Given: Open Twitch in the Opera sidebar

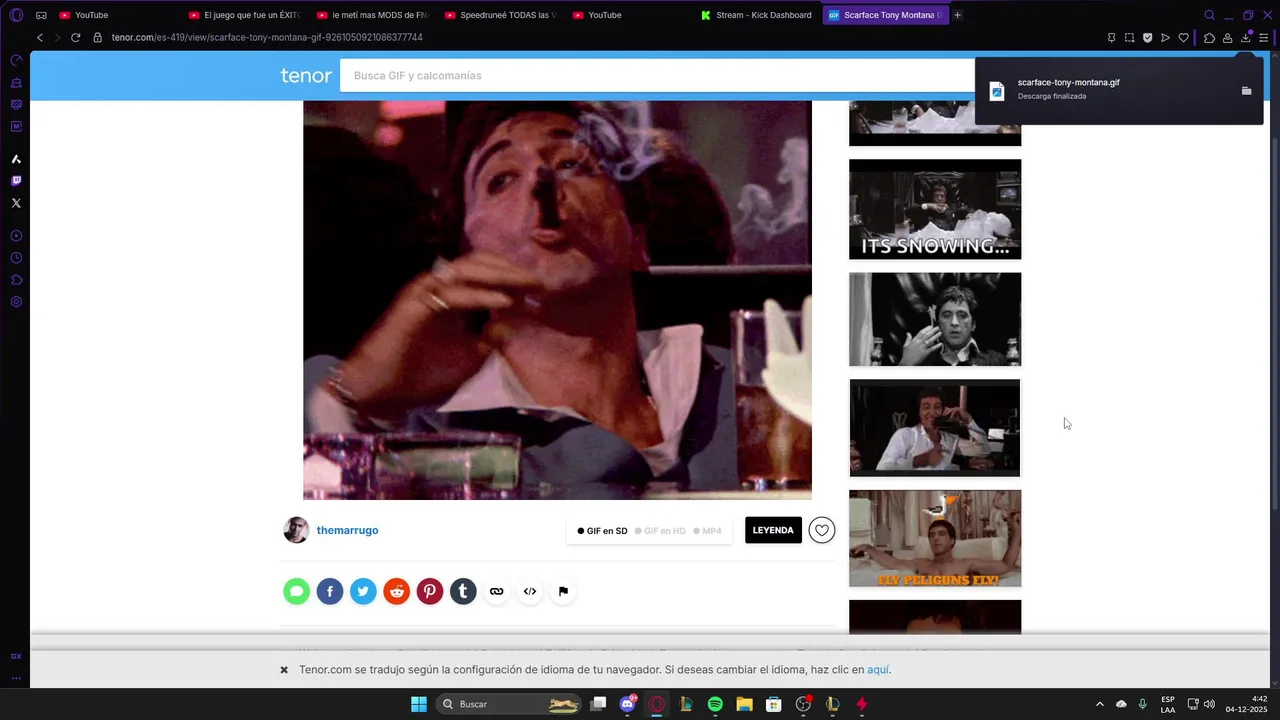Looking at the screenshot, I should [16, 181].
